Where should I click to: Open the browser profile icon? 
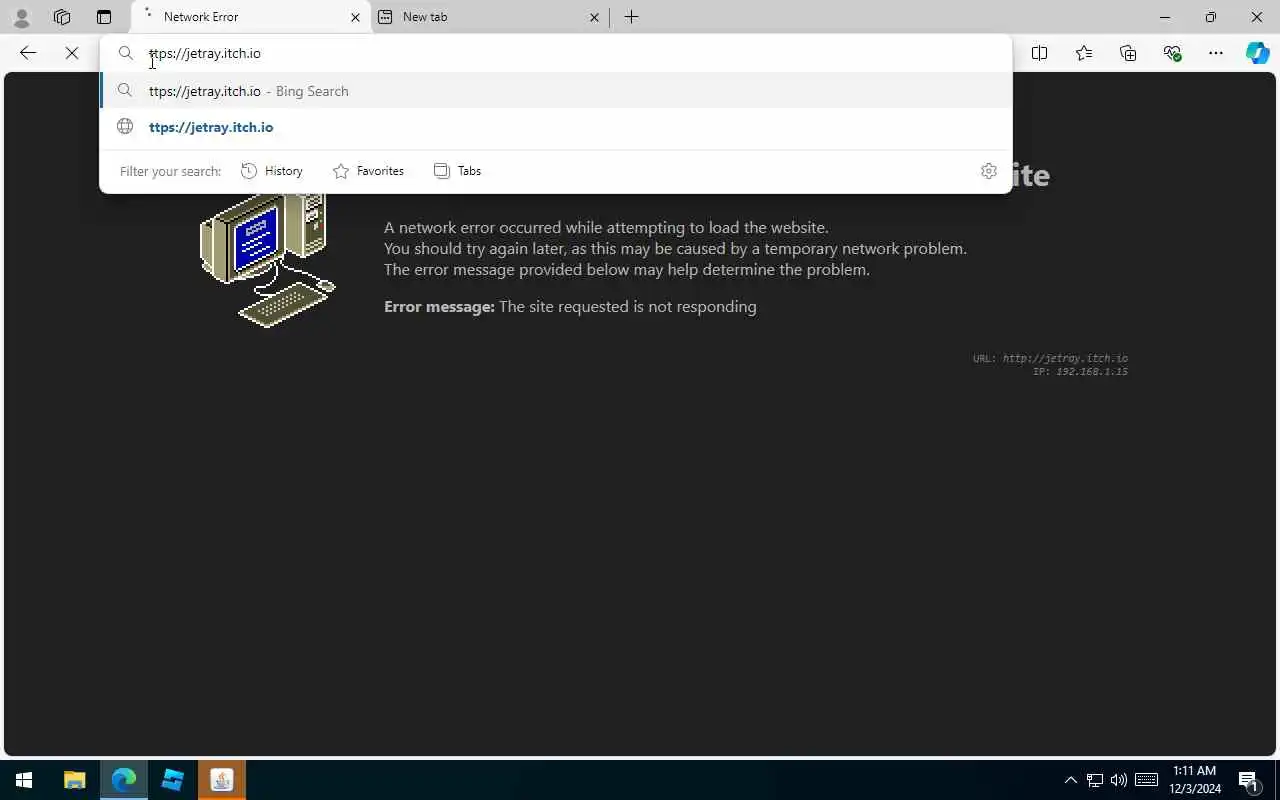[x=21, y=17]
